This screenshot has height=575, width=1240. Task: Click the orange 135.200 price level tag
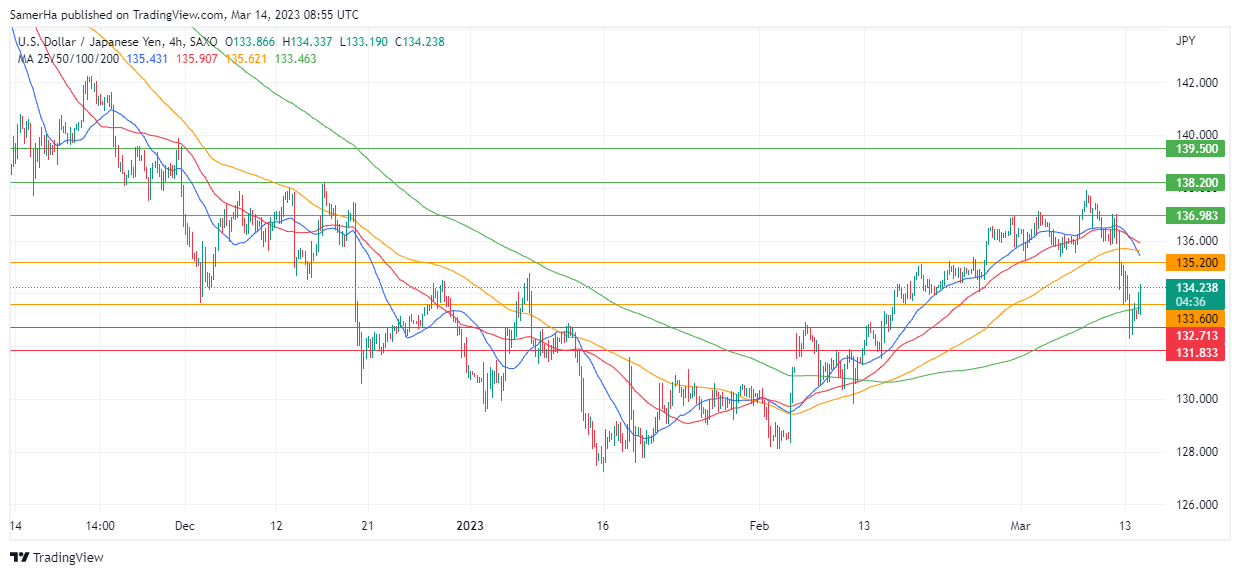1194,263
